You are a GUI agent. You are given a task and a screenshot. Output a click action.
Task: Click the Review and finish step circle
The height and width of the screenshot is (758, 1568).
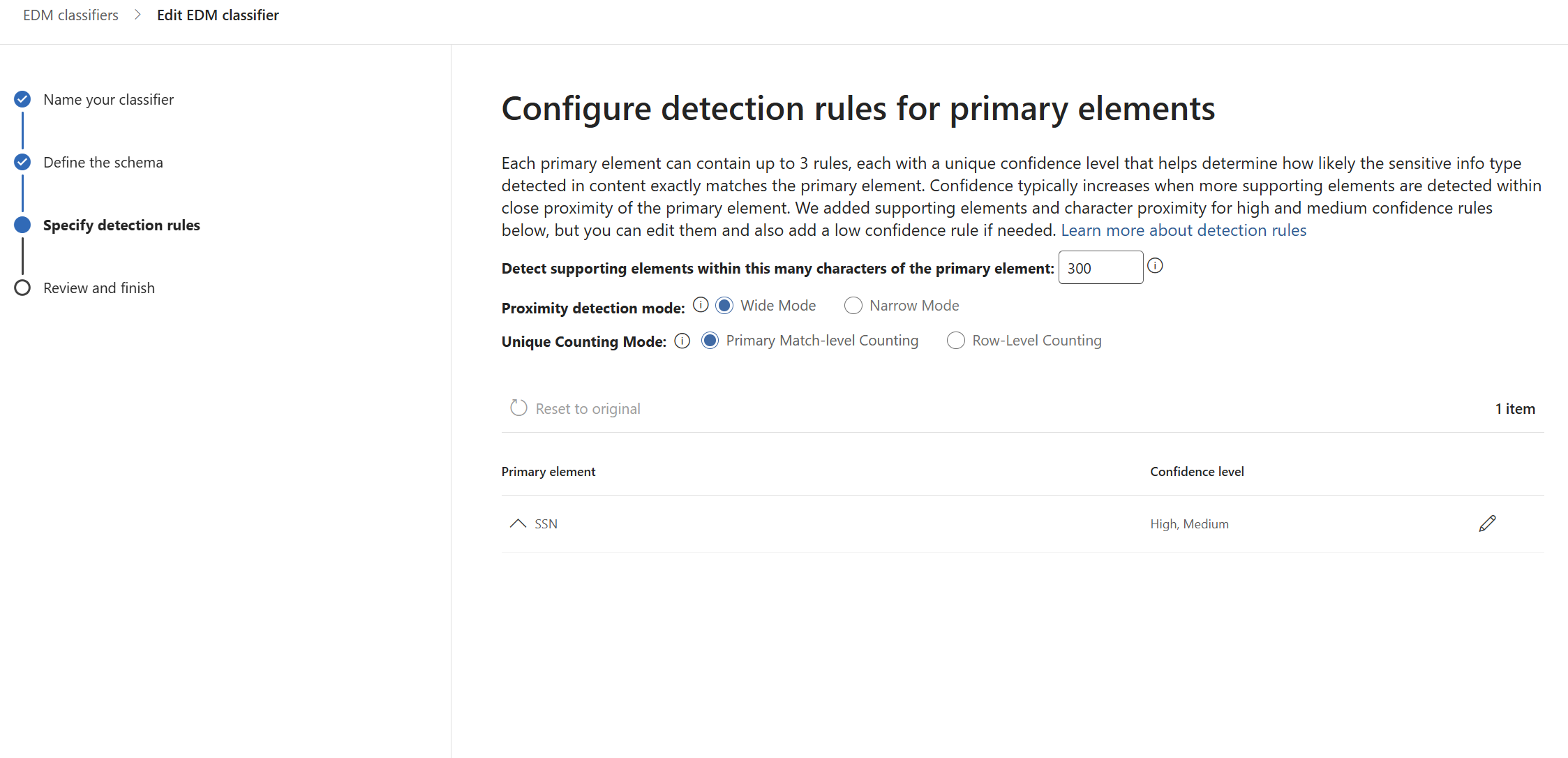(22, 288)
